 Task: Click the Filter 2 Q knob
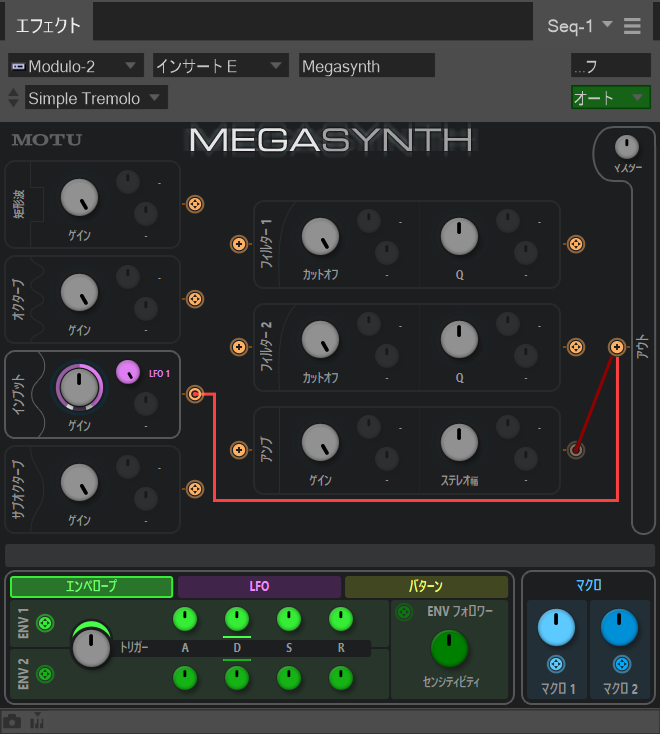[x=459, y=339]
